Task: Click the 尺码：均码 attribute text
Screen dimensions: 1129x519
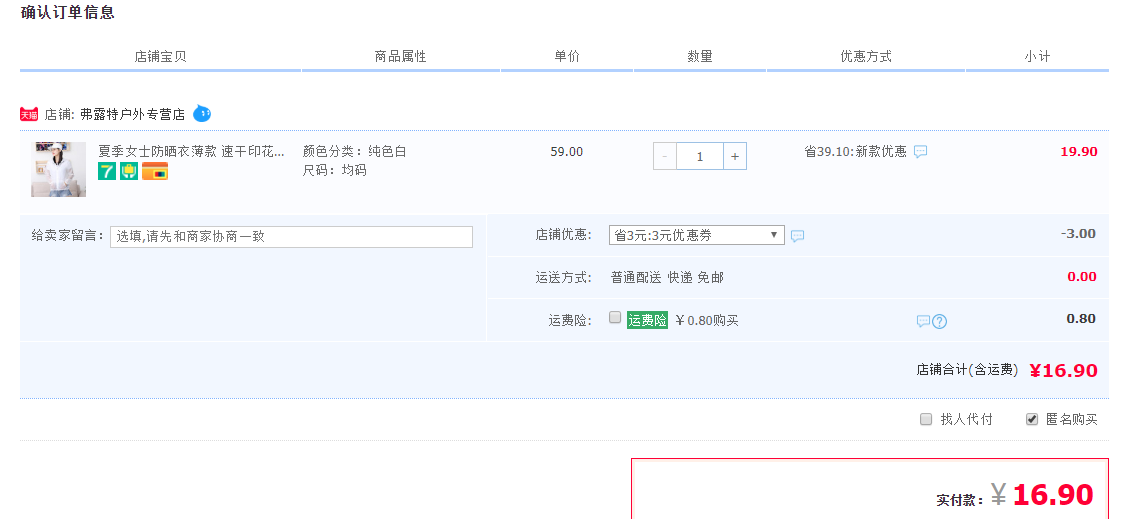Action: click(335, 171)
